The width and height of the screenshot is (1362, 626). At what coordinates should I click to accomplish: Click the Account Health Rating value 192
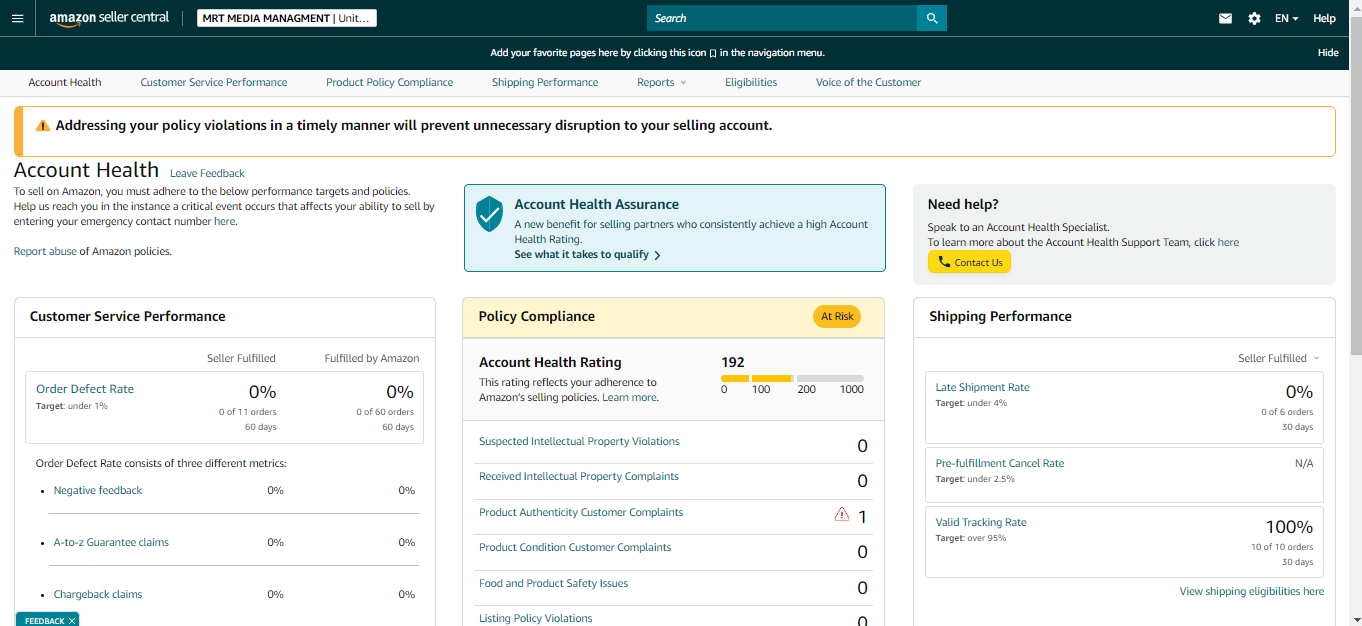click(733, 362)
